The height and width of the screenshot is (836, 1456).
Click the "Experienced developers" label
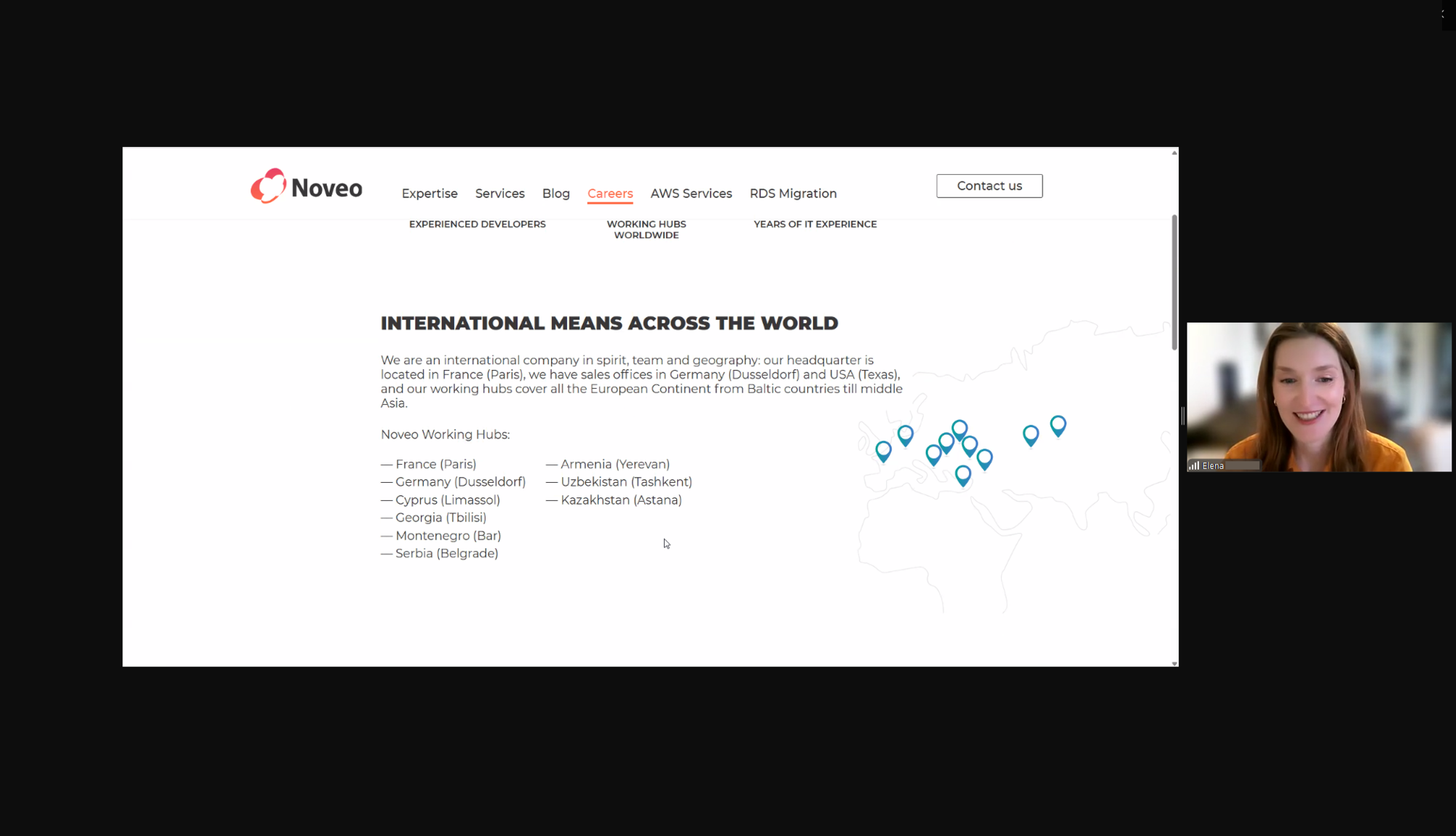pyautogui.click(x=477, y=224)
